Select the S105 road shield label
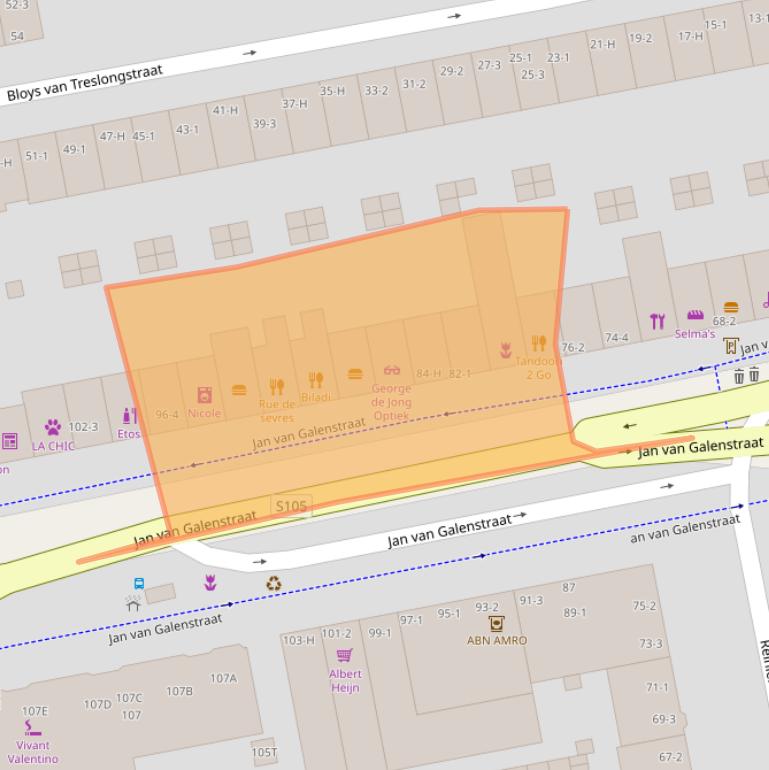Image resolution: width=769 pixels, height=770 pixels. pyautogui.click(x=291, y=507)
